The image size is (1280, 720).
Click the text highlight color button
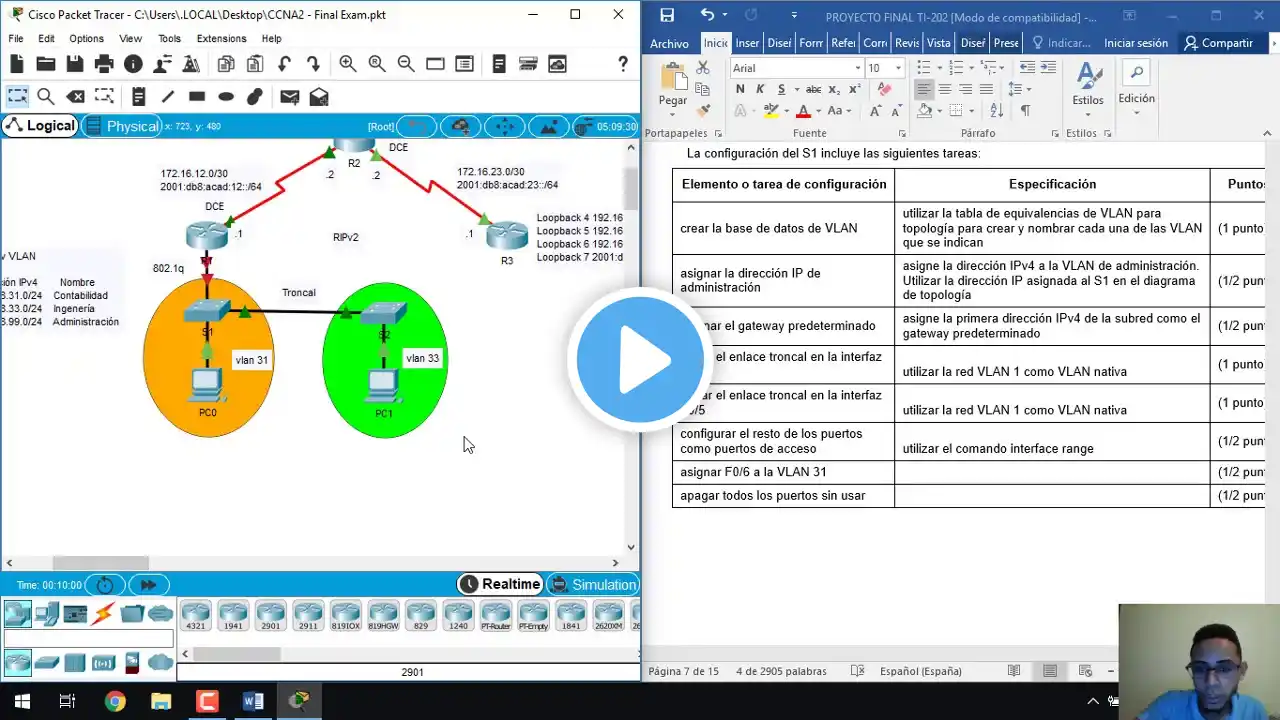770,111
